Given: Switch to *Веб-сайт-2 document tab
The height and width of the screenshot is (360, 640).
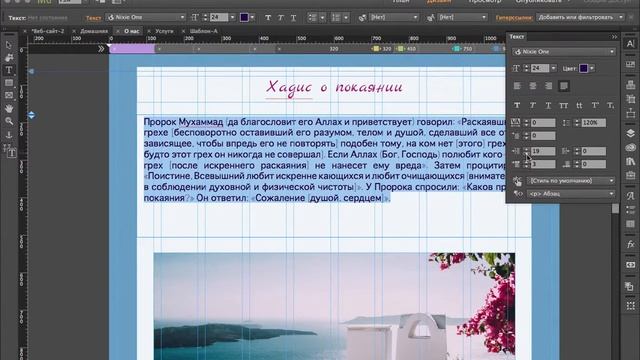Looking at the screenshot, I should pos(48,31).
